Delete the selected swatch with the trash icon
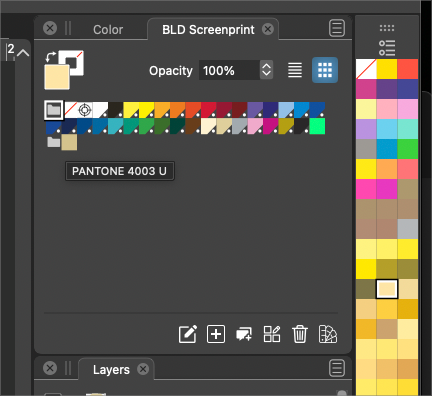Image resolution: width=432 pixels, height=396 pixels. point(300,334)
